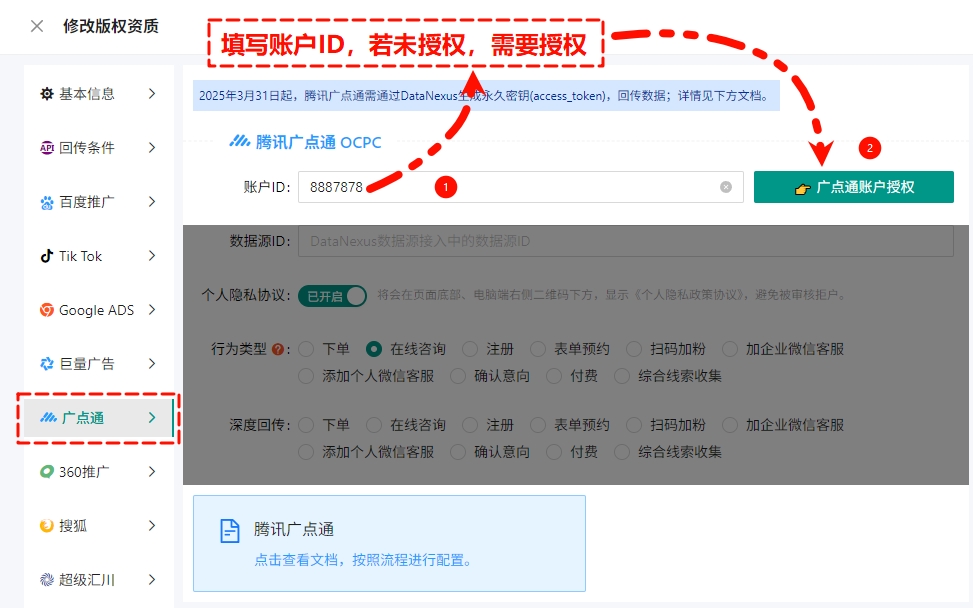
Task: Clear the 账户ID field with the x icon
Action: pos(726,187)
